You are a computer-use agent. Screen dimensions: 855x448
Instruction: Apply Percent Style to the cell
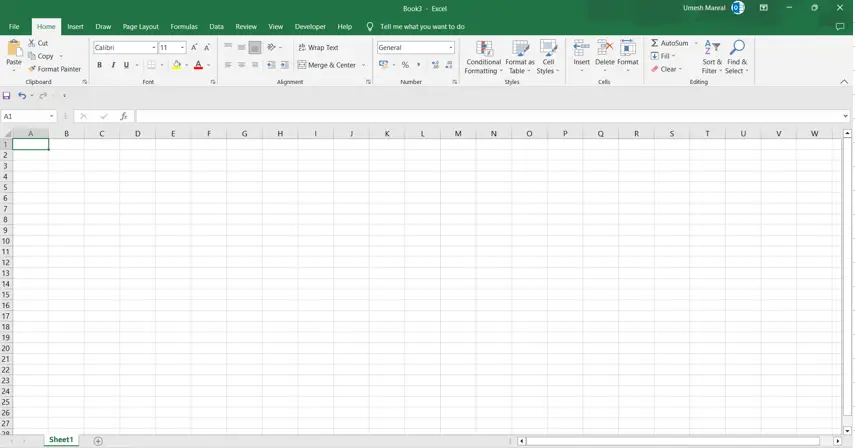[405, 65]
